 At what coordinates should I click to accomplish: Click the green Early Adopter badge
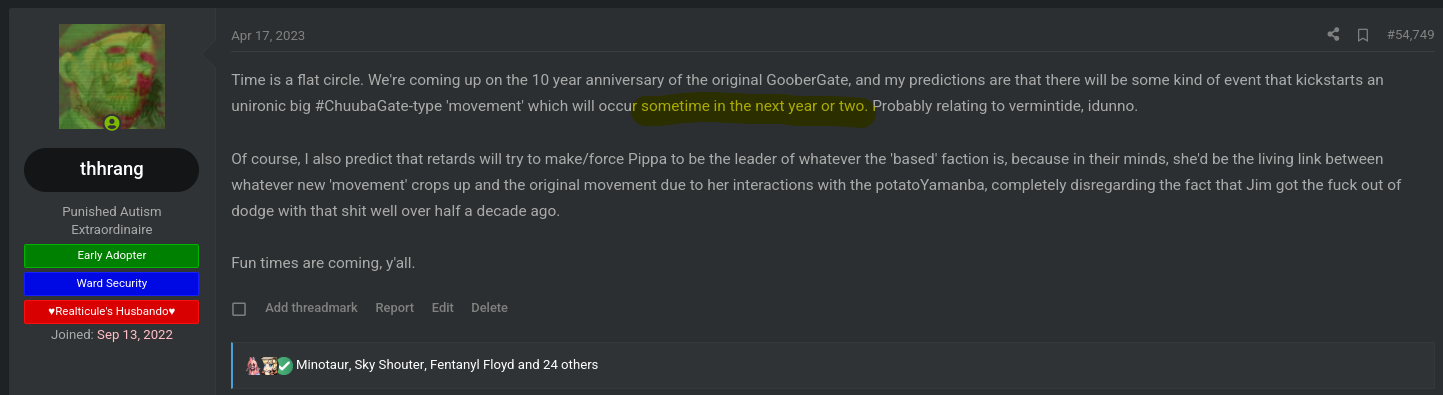point(111,255)
